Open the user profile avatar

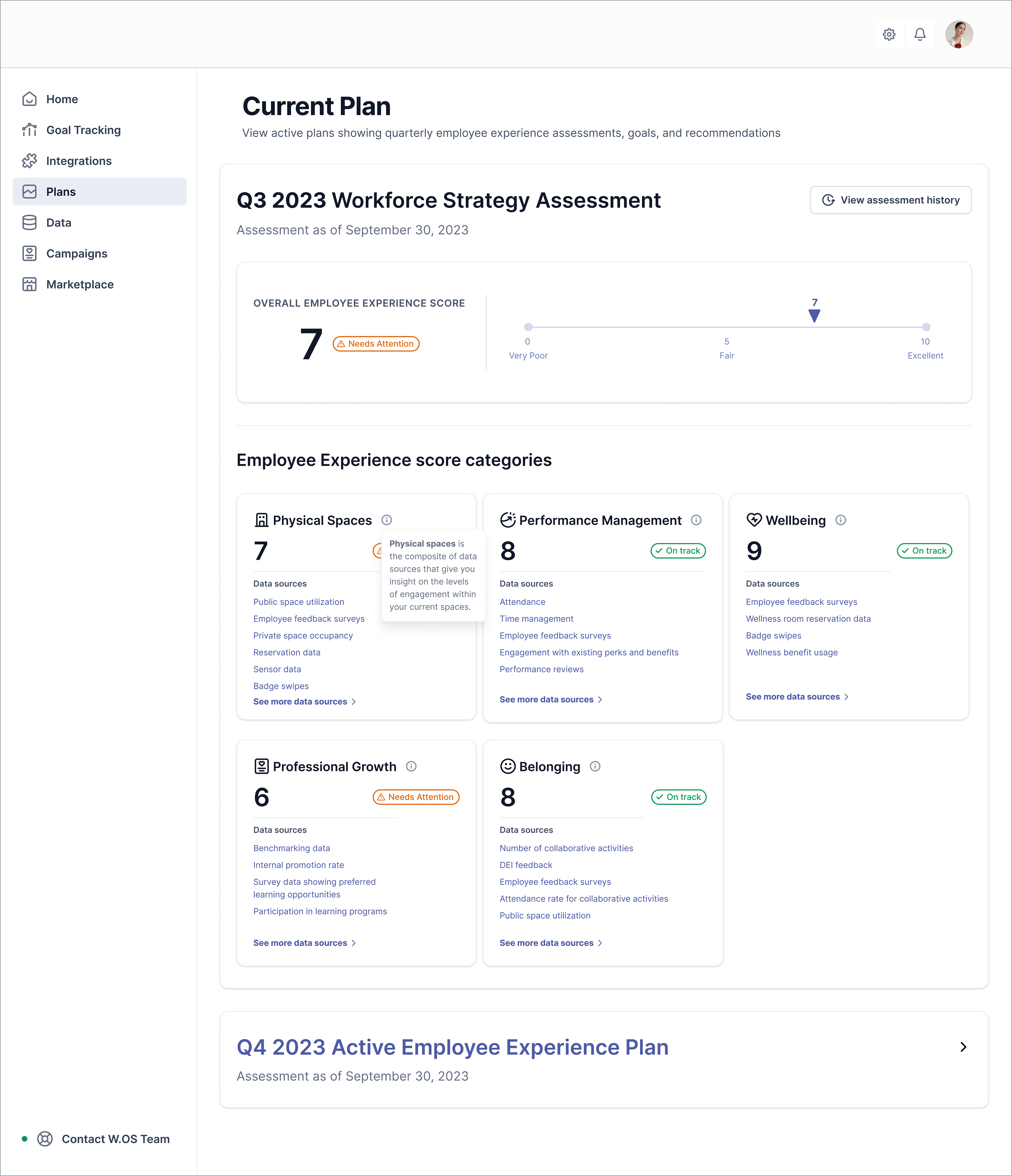959,35
